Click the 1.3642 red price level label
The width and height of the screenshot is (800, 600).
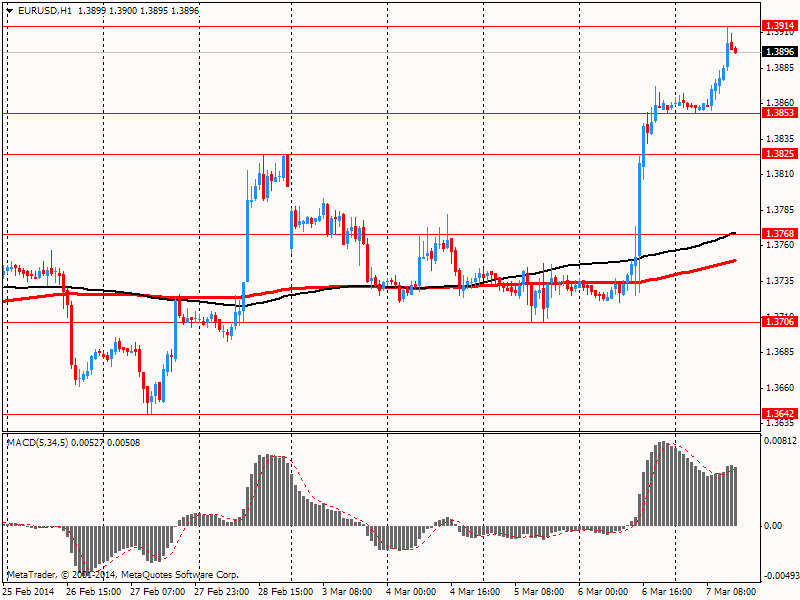(x=780, y=414)
